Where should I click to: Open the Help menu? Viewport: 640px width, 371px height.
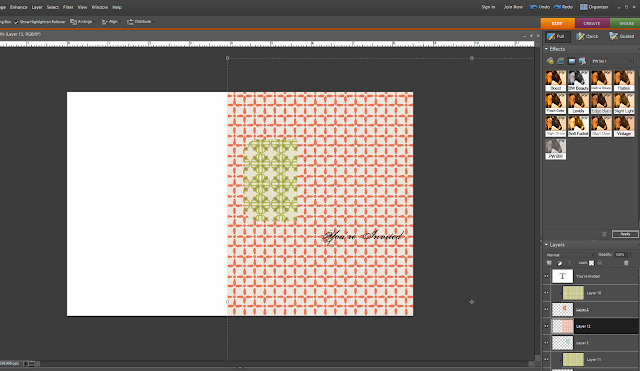click(117, 7)
